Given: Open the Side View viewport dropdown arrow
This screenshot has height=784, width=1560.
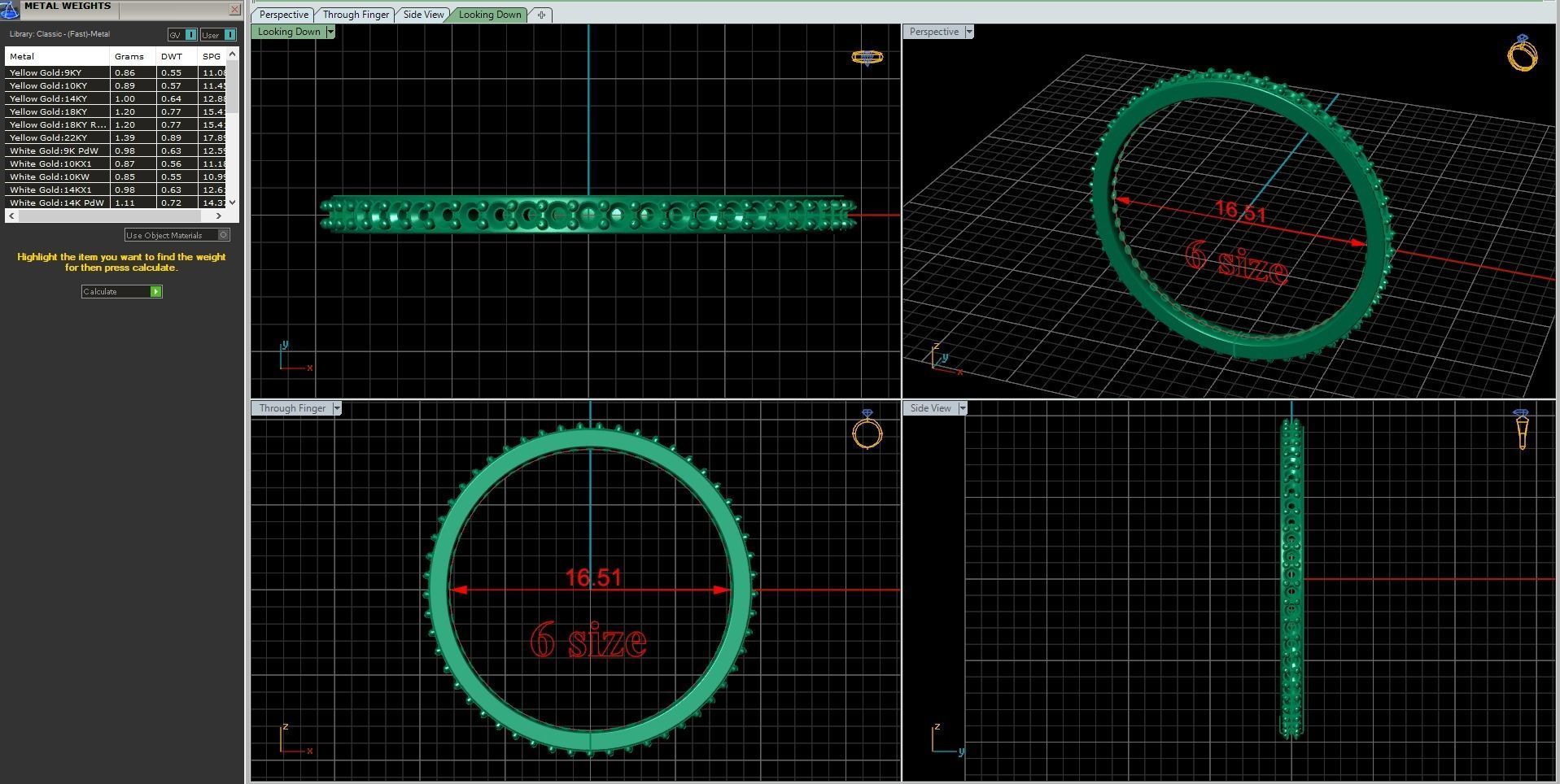Looking at the screenshot, I should click(962, 408).
